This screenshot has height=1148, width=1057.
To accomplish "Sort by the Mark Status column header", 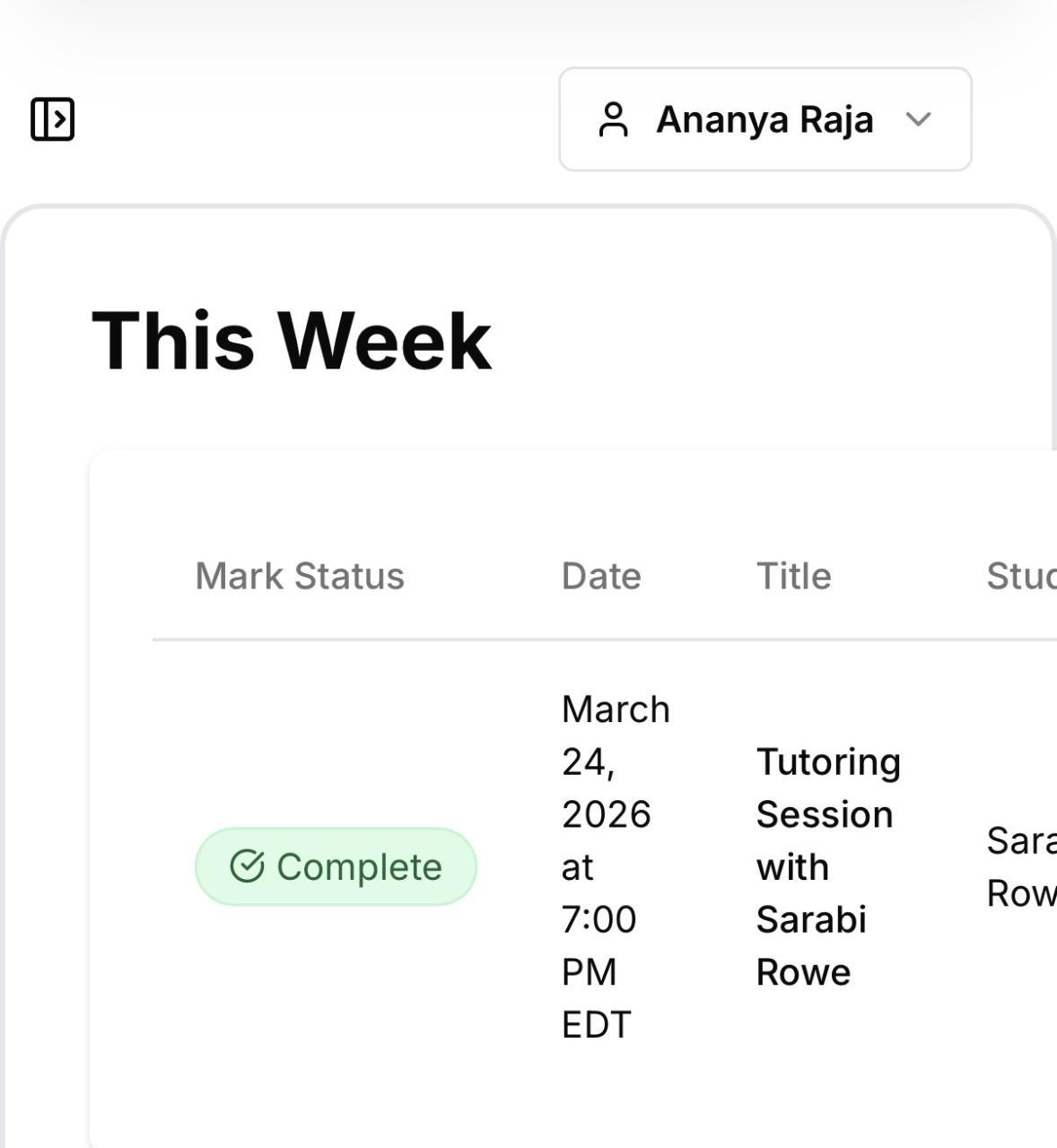I will pyautogui.click(x=300, y=576).
